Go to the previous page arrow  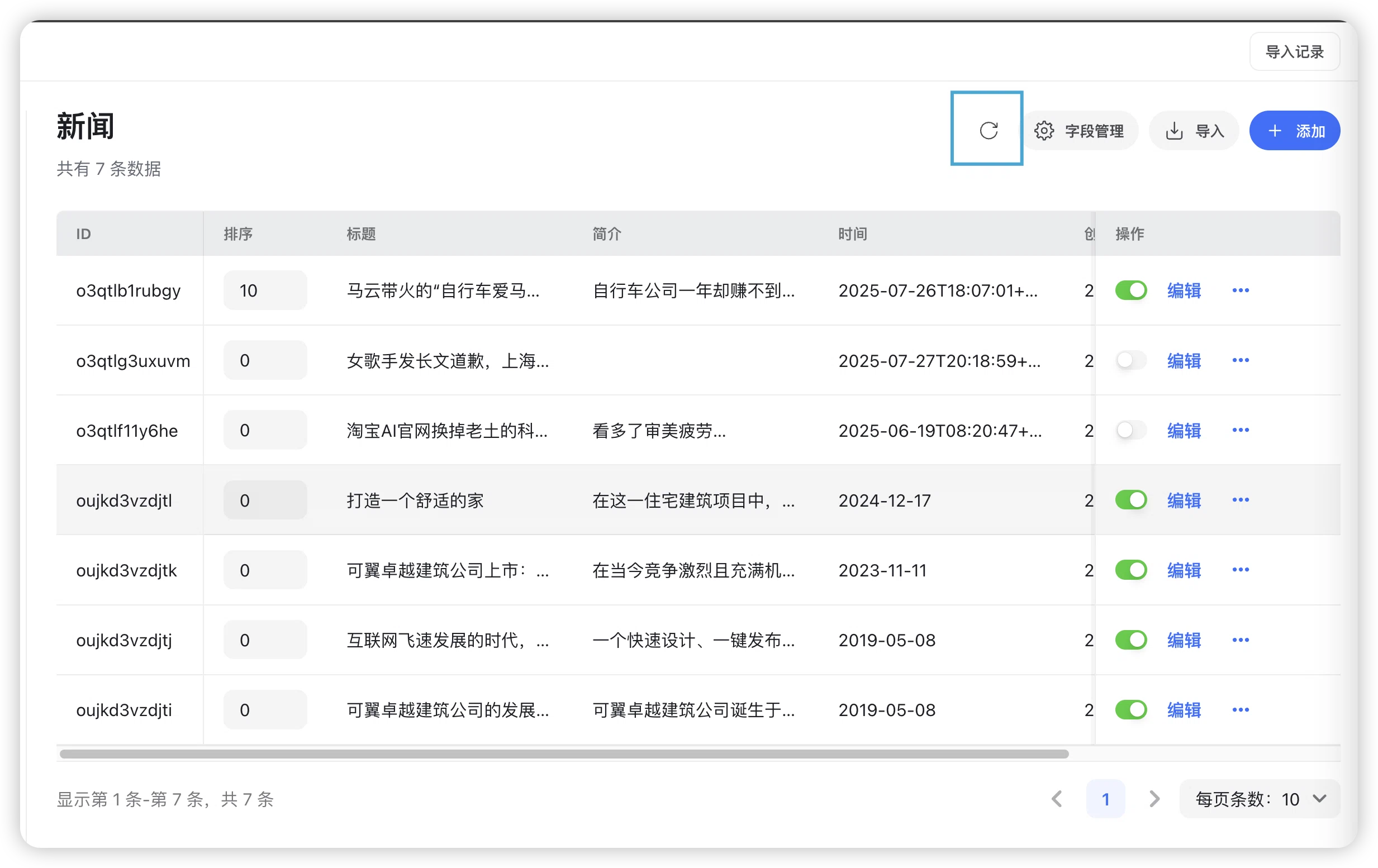pyautogui.click(x=1056, y=799)
